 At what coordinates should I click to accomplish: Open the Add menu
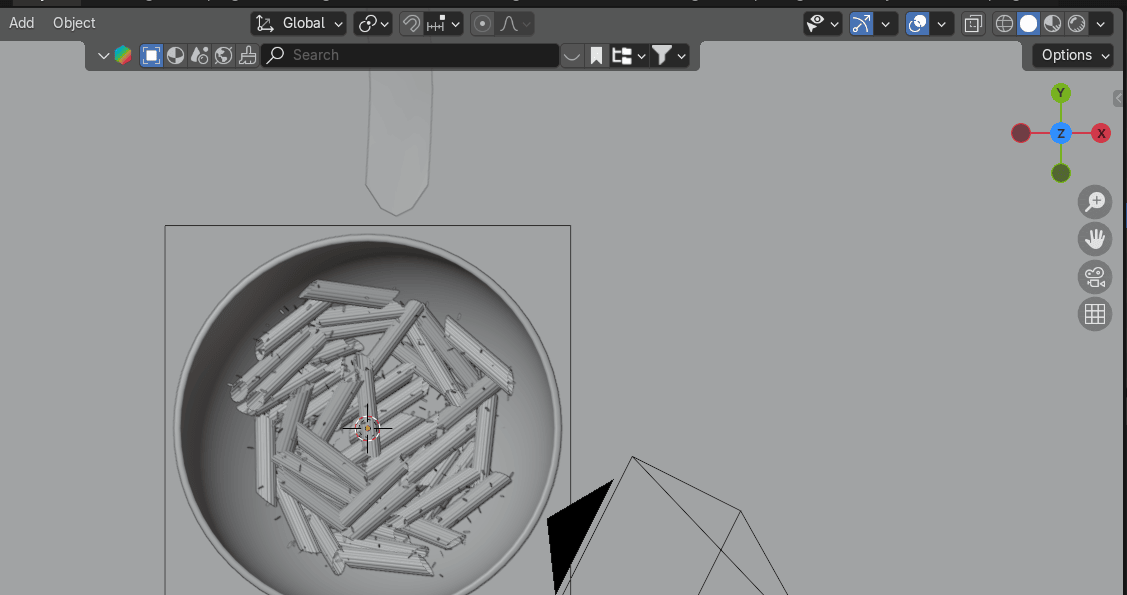click(21, 23)
